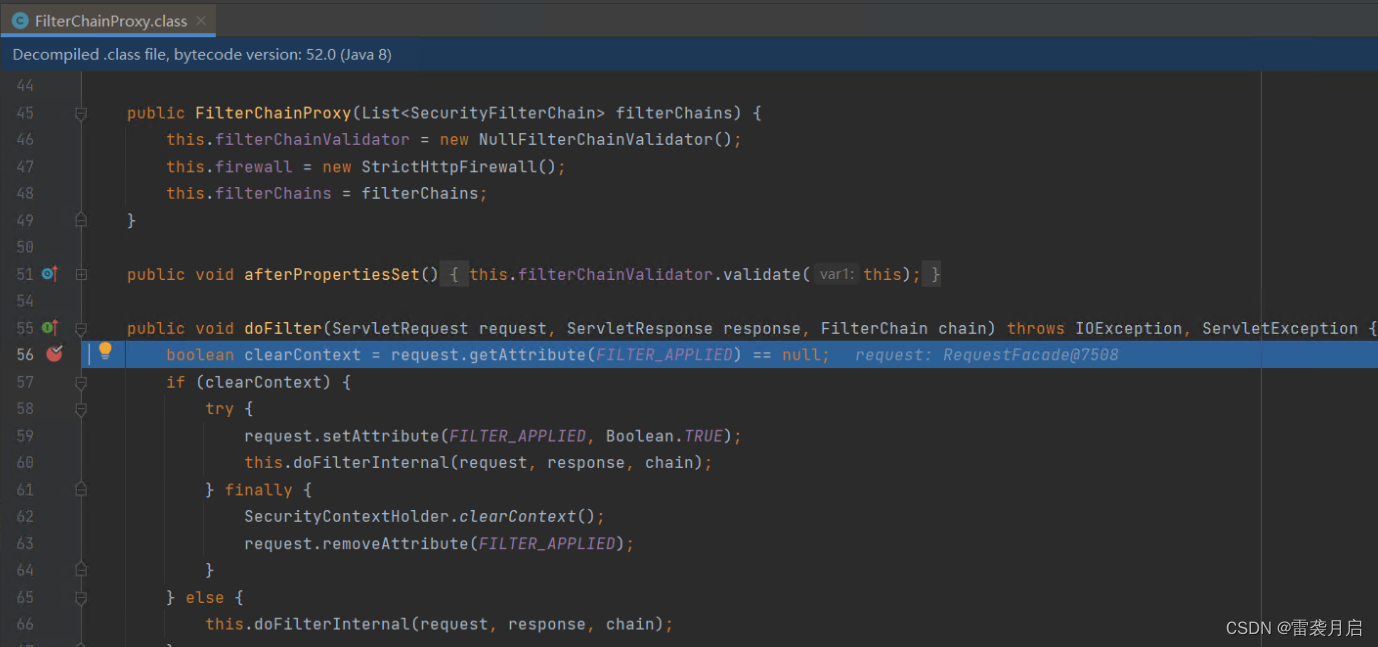Place caret on FILTER_APPLIED in line 59
The height and width of the screenshot is (647, 1378).
point(517,435)
